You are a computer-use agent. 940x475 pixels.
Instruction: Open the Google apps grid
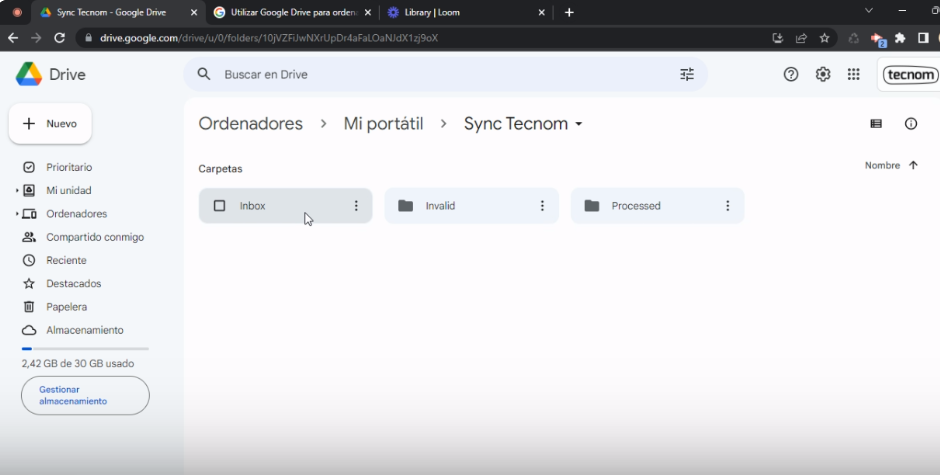854,74
